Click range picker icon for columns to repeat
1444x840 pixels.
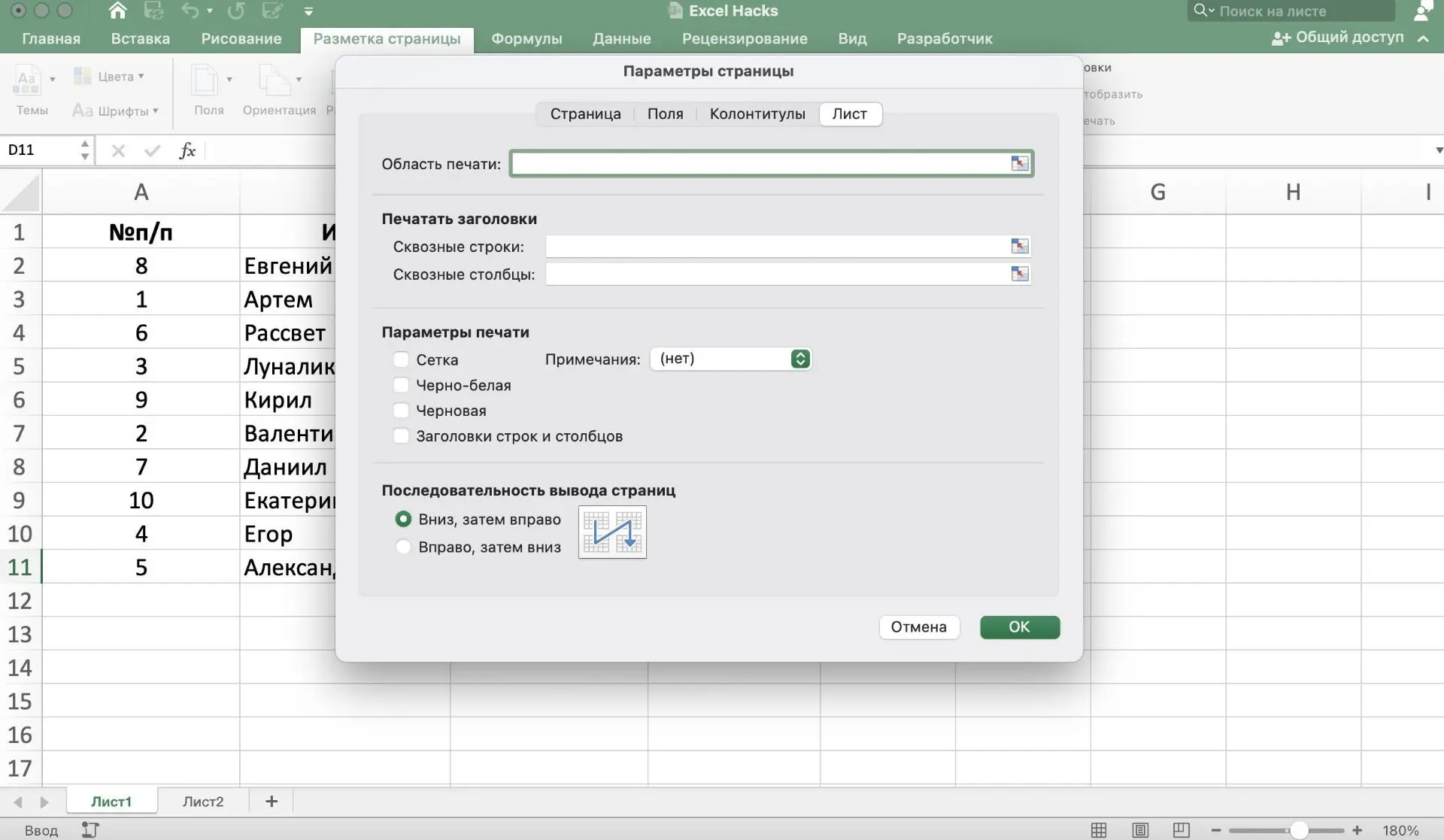(x=1019, y=274)
